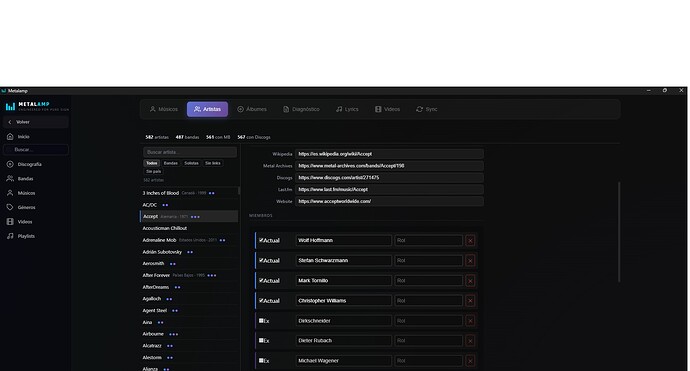Click the Inicio home icon
This screenshot has height=371, width=690.
click(10, 136)
